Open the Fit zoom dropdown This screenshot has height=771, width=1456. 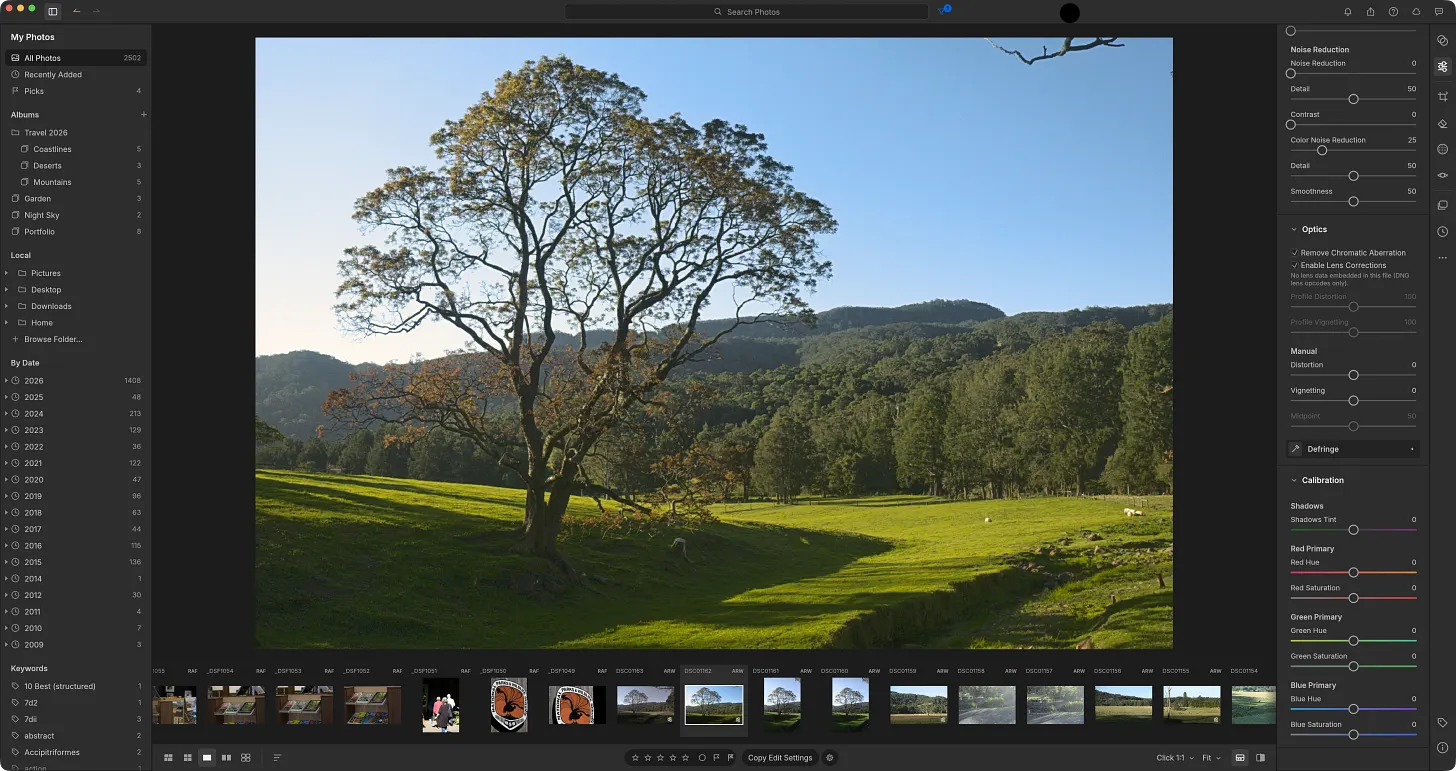pos(1212,758)
